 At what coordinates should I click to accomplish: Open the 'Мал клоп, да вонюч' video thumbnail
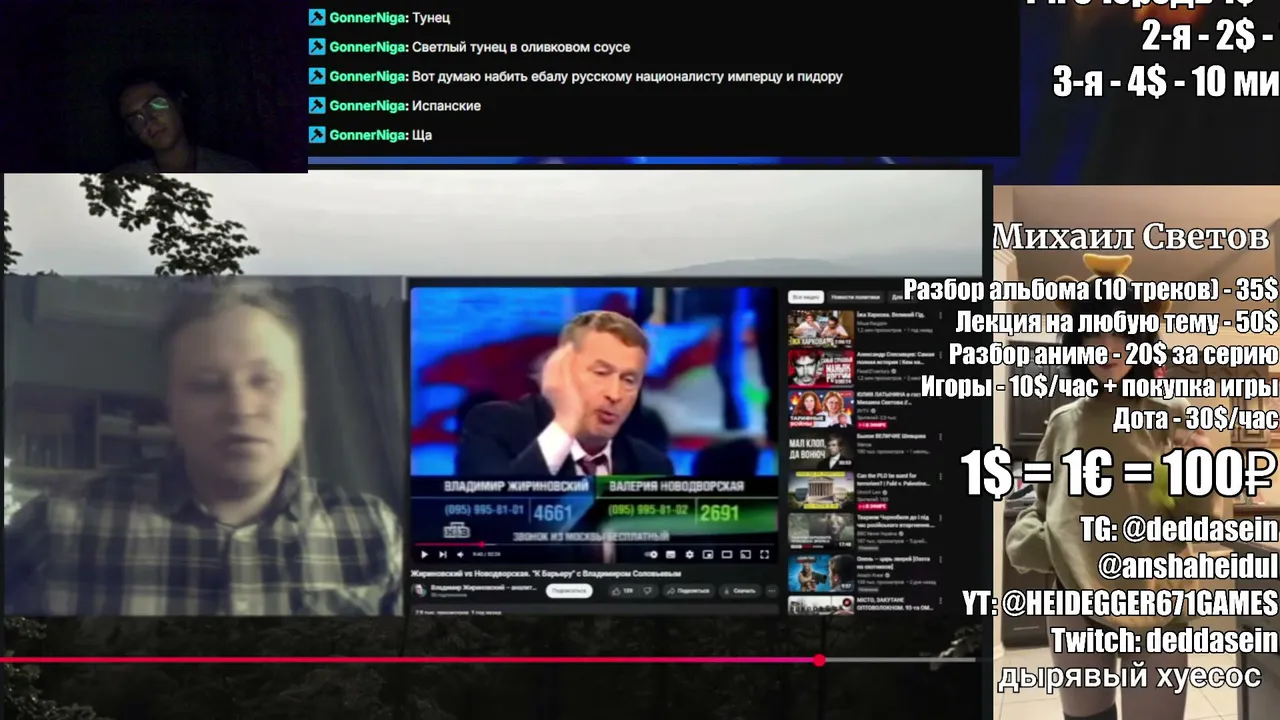(x=820, y=450)
